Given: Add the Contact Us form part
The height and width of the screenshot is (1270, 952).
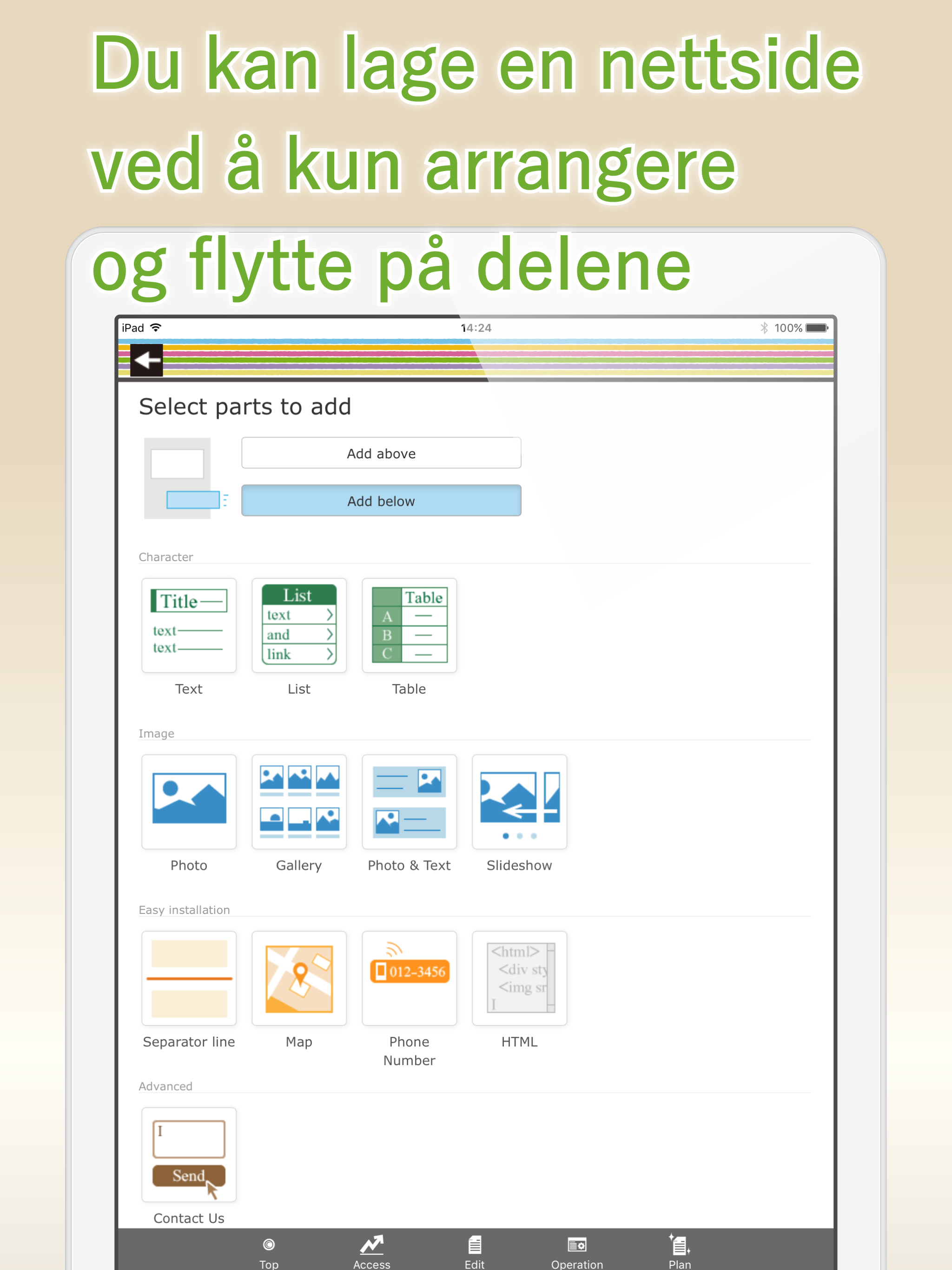Looking at the screenshot, I should coord(188,1154).
